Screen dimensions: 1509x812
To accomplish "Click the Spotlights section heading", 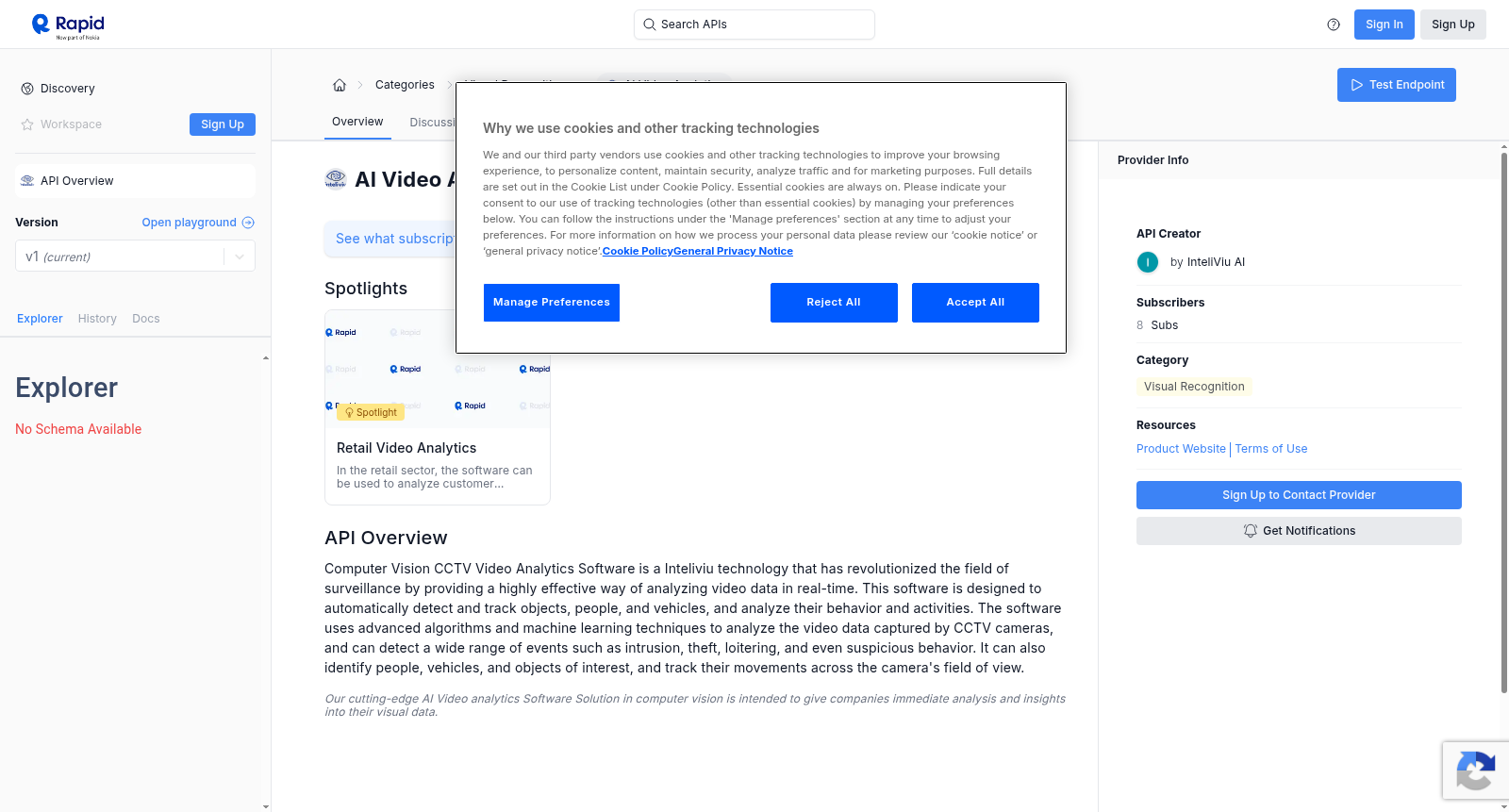I will tap(366, 289).
